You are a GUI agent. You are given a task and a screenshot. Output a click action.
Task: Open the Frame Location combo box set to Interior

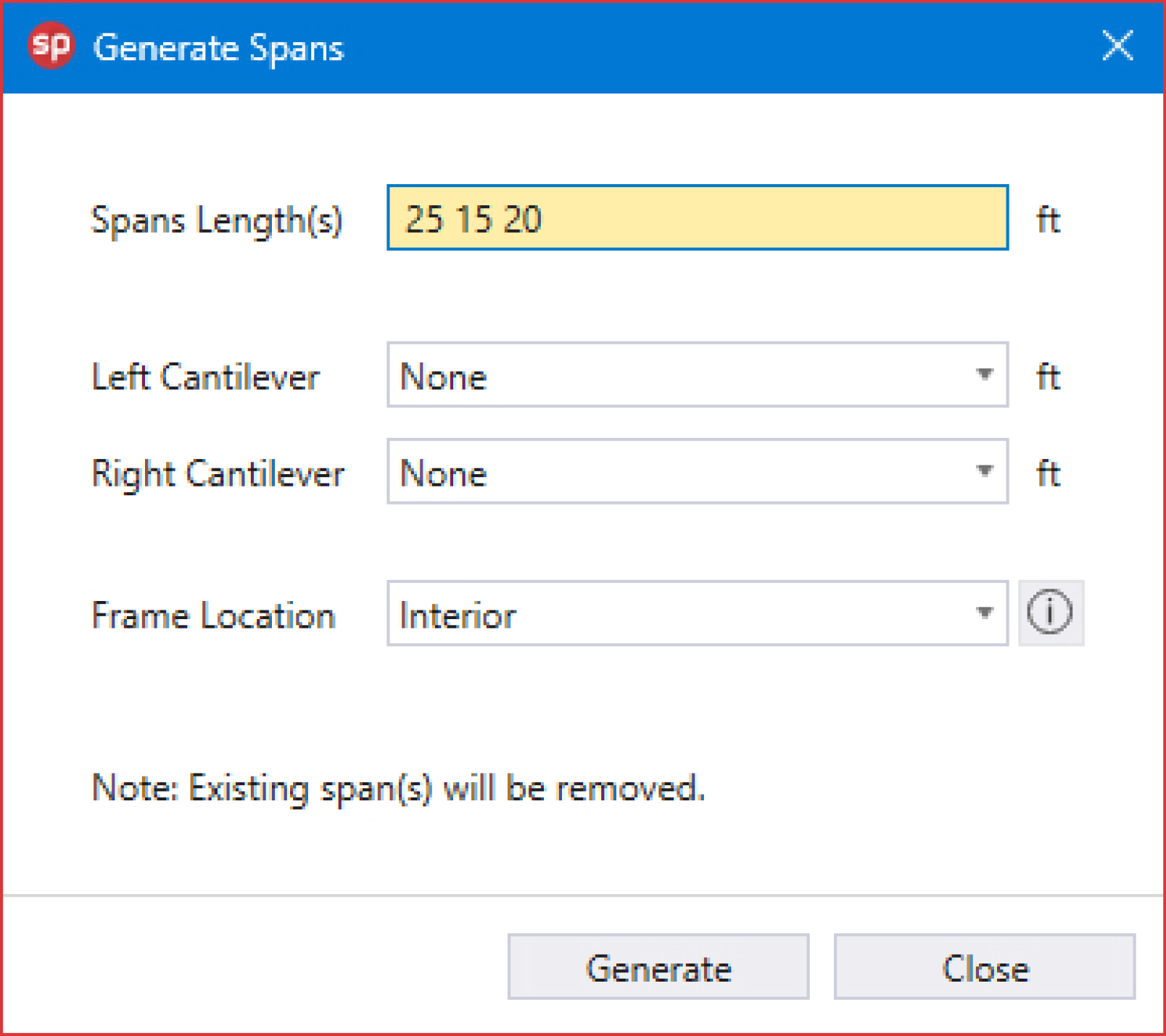[x=682, y=614]
